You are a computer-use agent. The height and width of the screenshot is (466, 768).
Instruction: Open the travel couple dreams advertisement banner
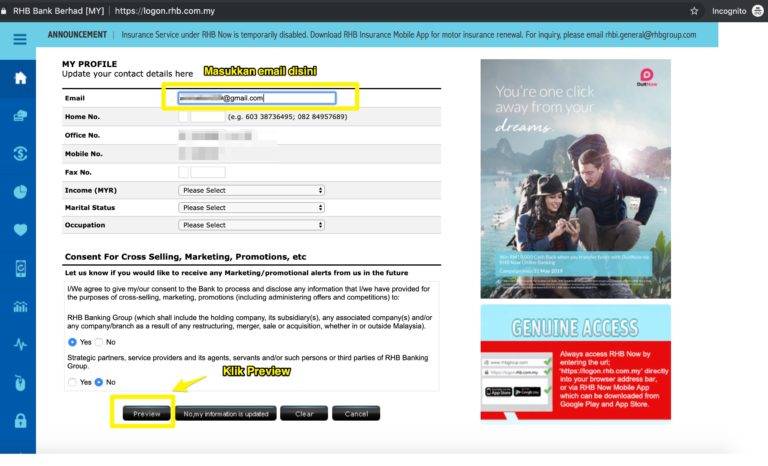(576, 179)
